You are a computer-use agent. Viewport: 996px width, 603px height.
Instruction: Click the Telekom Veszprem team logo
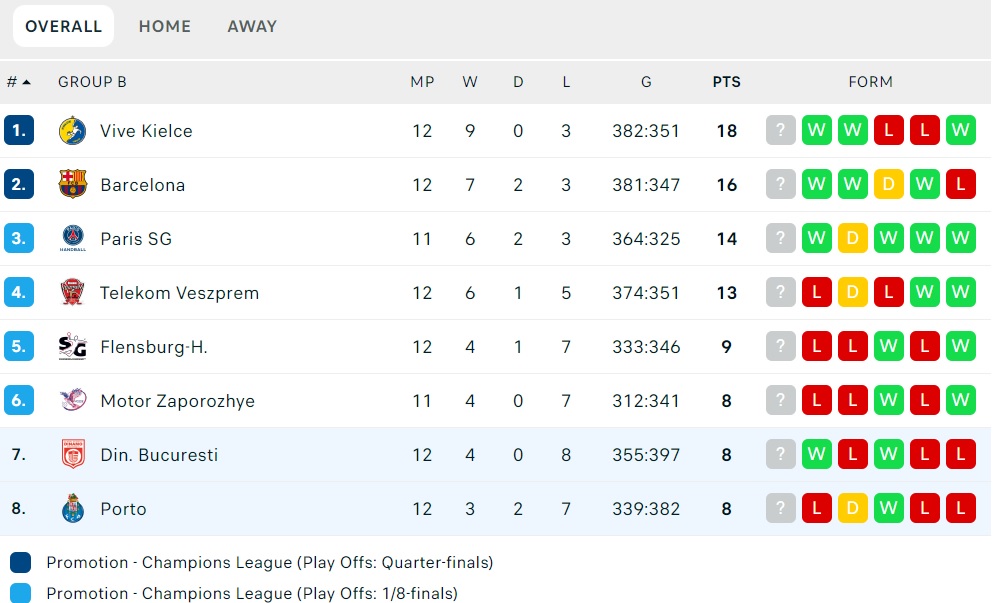click(x=72, y=293)
